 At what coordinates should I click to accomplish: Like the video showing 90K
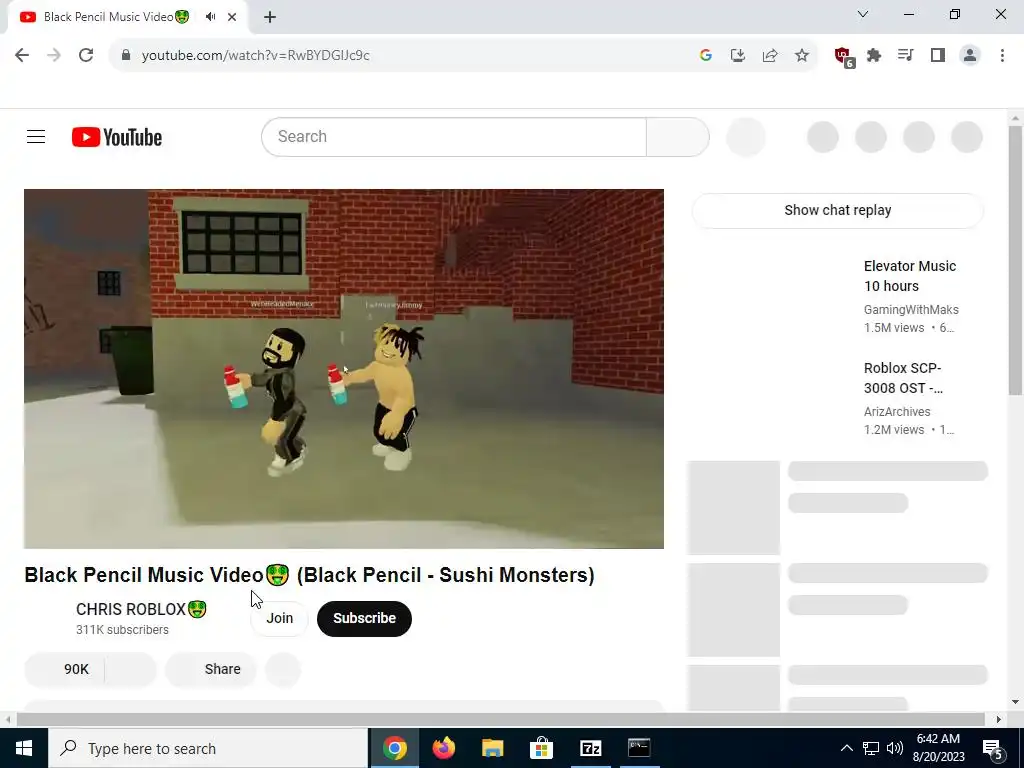[x=65, y=669]
